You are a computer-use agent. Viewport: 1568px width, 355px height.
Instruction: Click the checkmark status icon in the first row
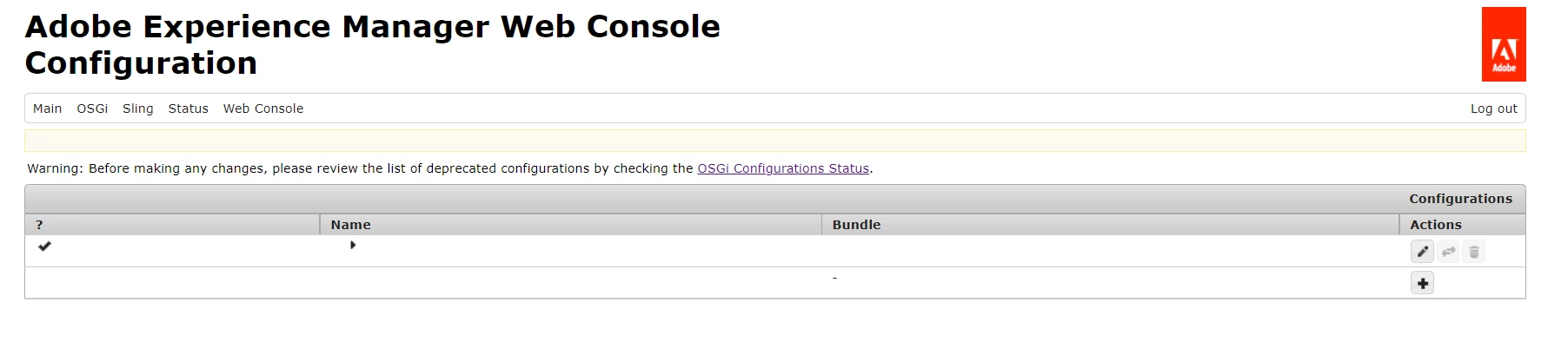44,246
